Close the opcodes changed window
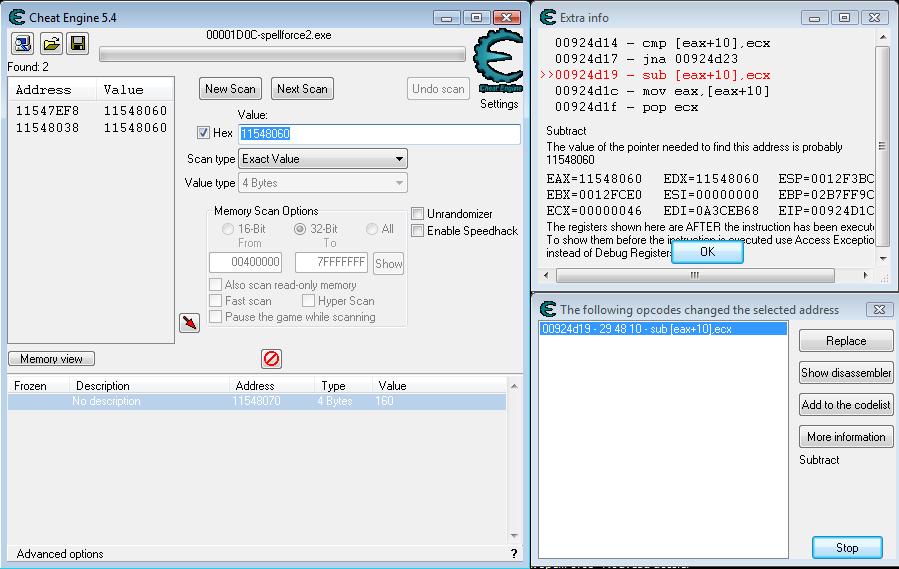Image resolution: width=899 pixels, height=569 pixels. click(880, 310)
